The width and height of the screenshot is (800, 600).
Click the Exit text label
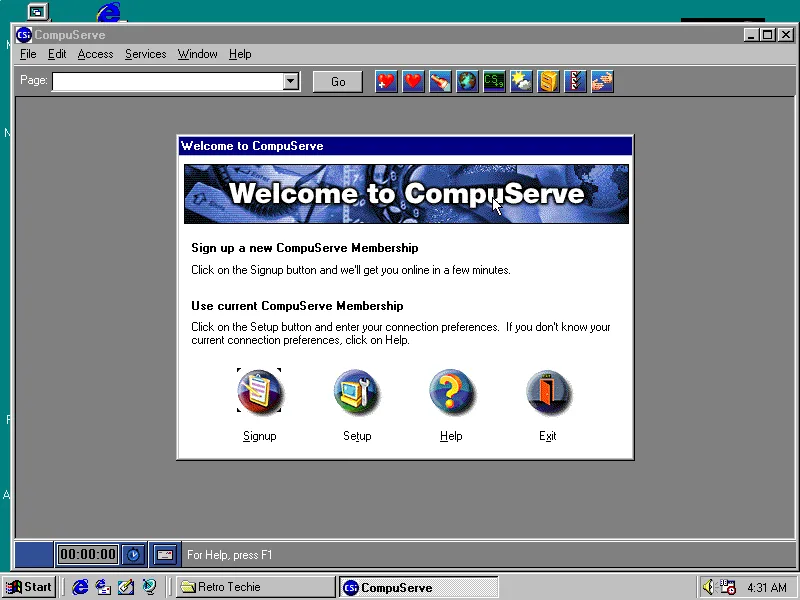click(547, 436)
